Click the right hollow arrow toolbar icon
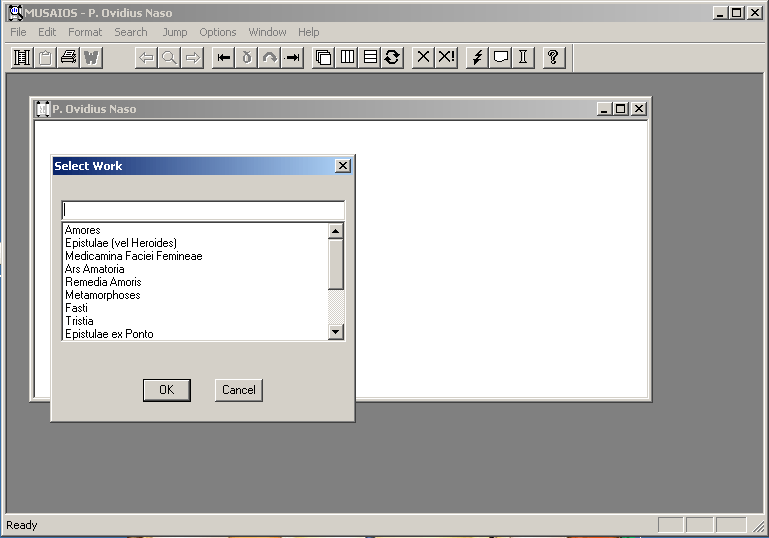Image resolution: width=769 pixels, height=538 pixels. [x=192, y=57]
